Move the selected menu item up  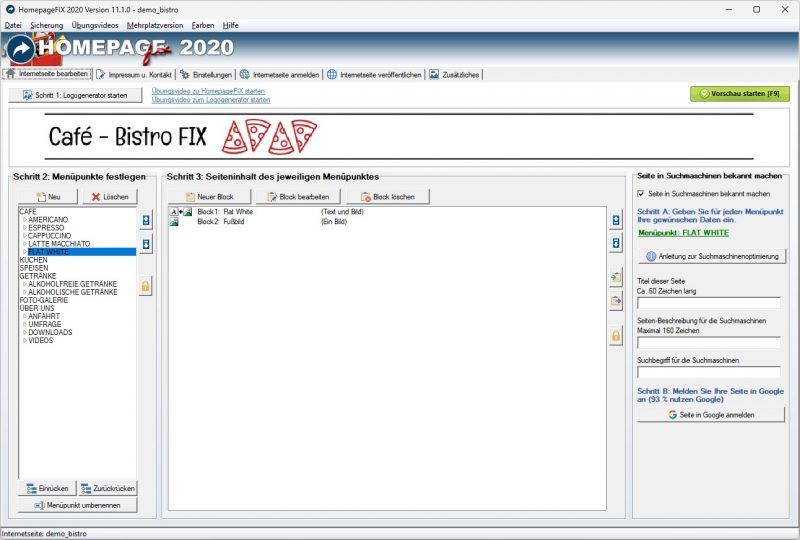click(x=146, y=220)
